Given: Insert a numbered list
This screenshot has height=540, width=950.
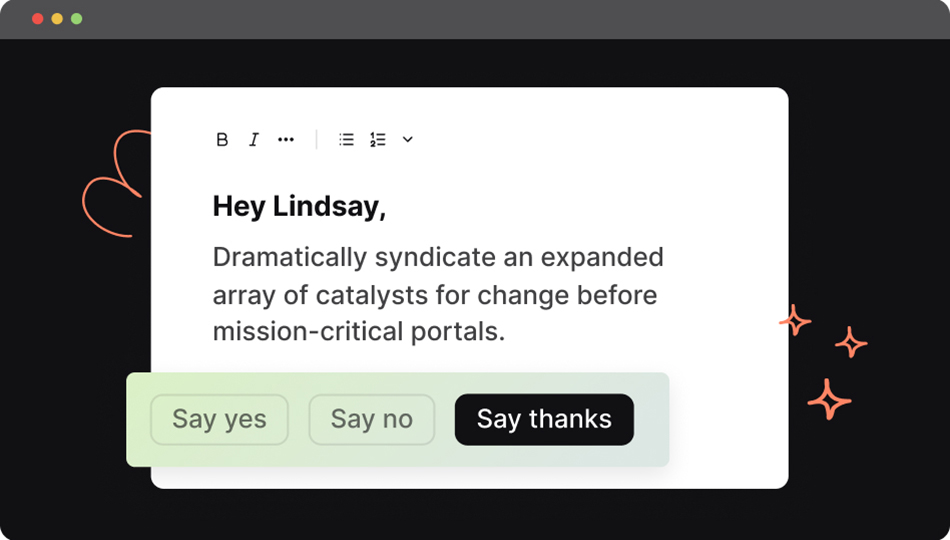Looking at the screenshot, I should [377, 140].
